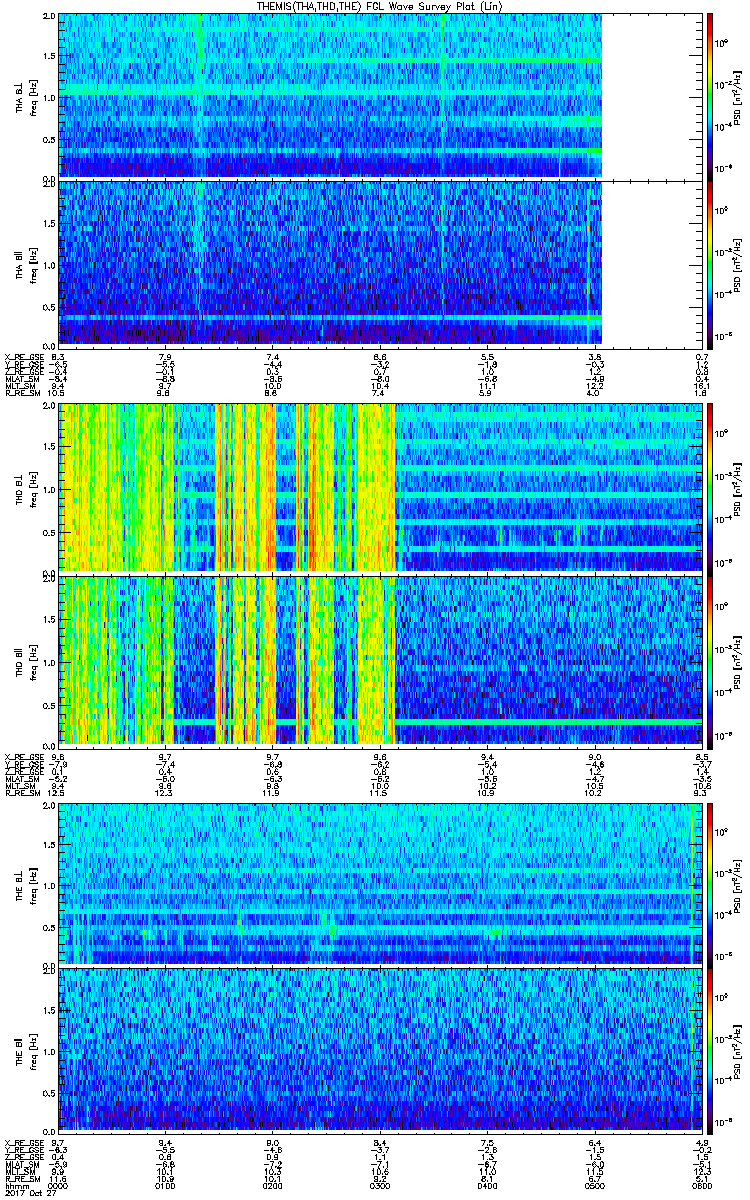The height and width of the screenshot is (1200, 750).
Task: Select the THA B-perpendicular spectrogram panel
Action: [x=381, y=95]
